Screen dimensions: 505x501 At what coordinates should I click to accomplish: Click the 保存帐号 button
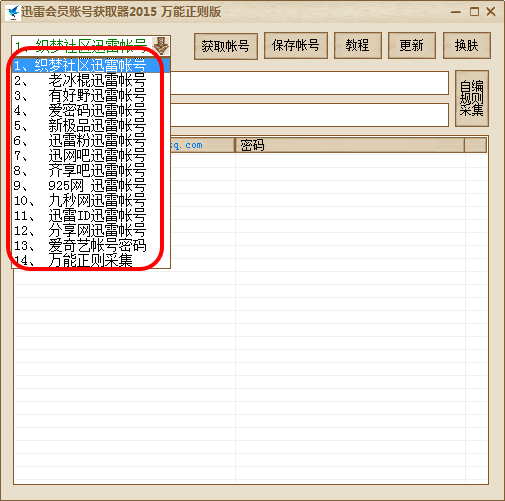point(296,45)
